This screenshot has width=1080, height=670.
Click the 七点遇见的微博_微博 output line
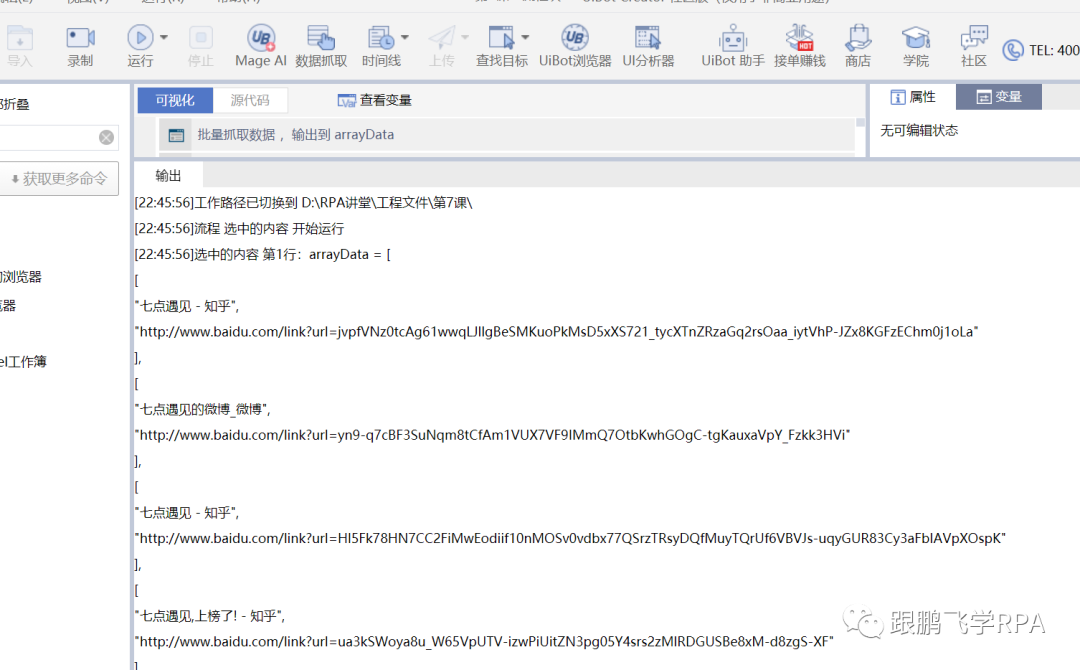point(202,409)
